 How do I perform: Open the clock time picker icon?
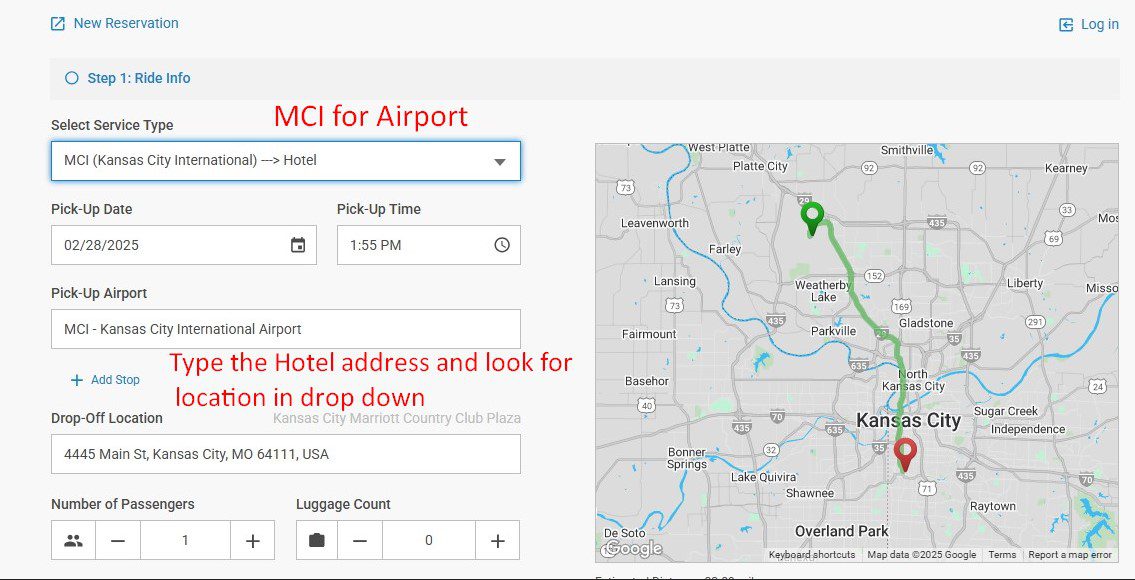[502, 245]
